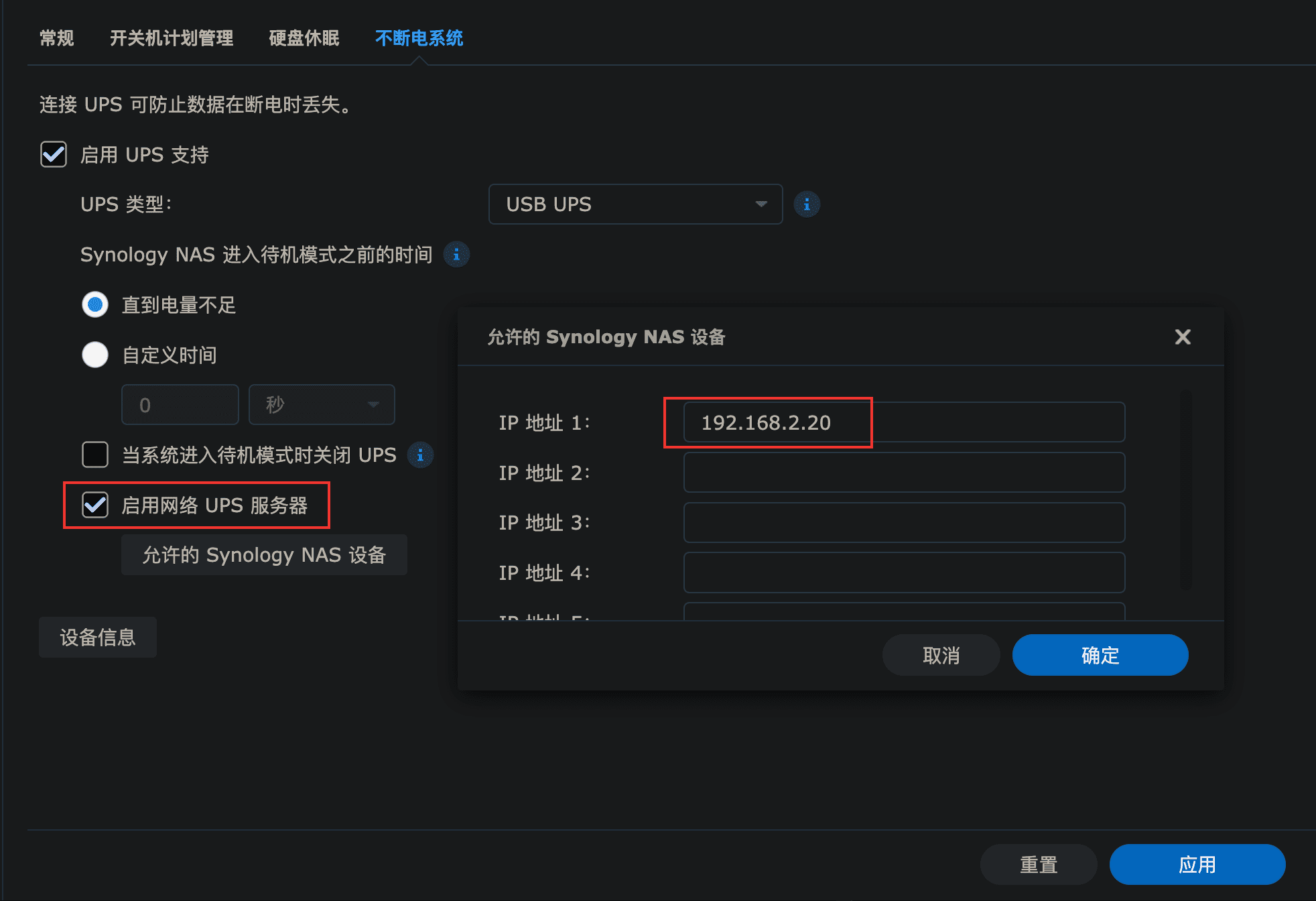Select 自定义时间 radio option
The height and width of the screenshot is (901, 1316).
(x=95, y=355)
